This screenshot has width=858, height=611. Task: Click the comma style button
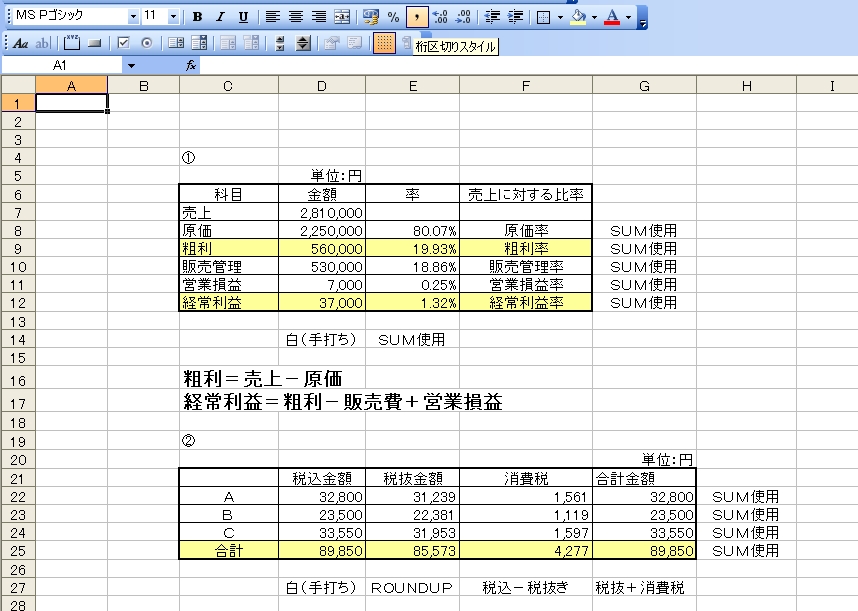pos(417,17)
